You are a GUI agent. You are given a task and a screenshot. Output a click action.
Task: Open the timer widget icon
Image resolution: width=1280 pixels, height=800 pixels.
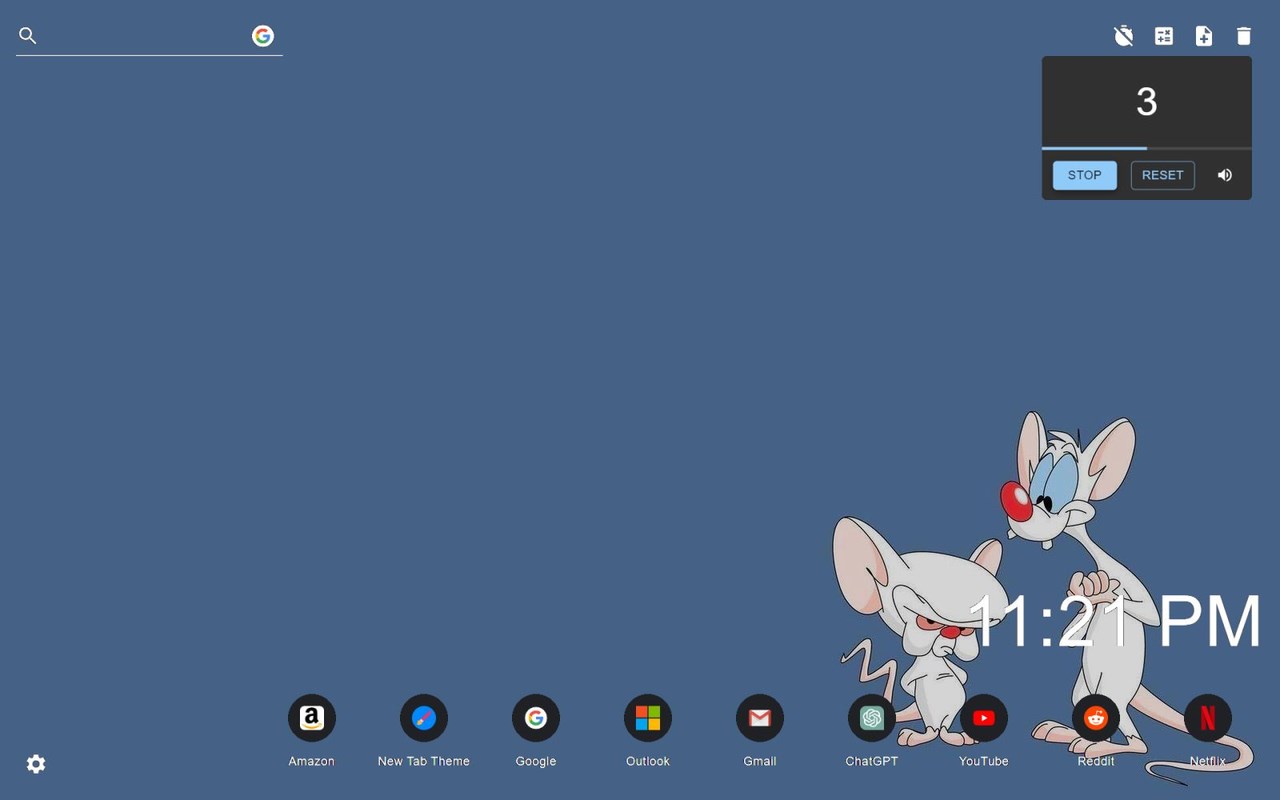[1124, 36]
